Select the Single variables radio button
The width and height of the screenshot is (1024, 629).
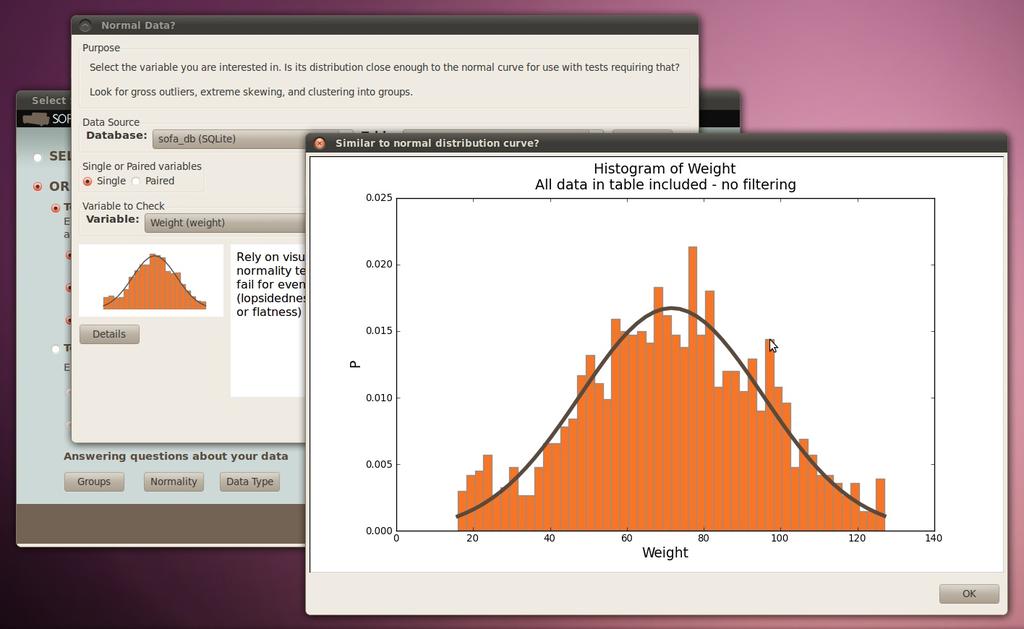click(x=88, y=181)
